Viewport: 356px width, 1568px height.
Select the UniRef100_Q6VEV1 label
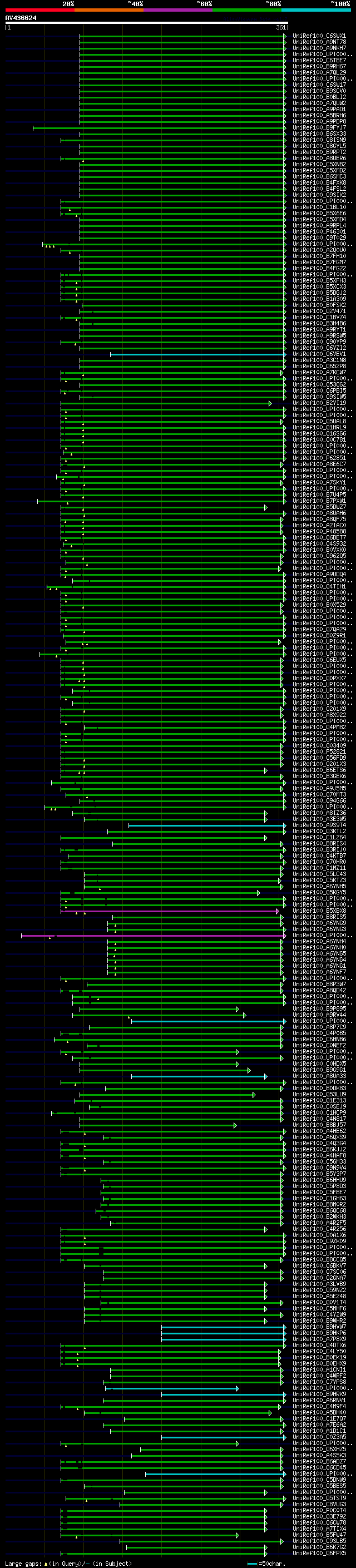(319, 354)
